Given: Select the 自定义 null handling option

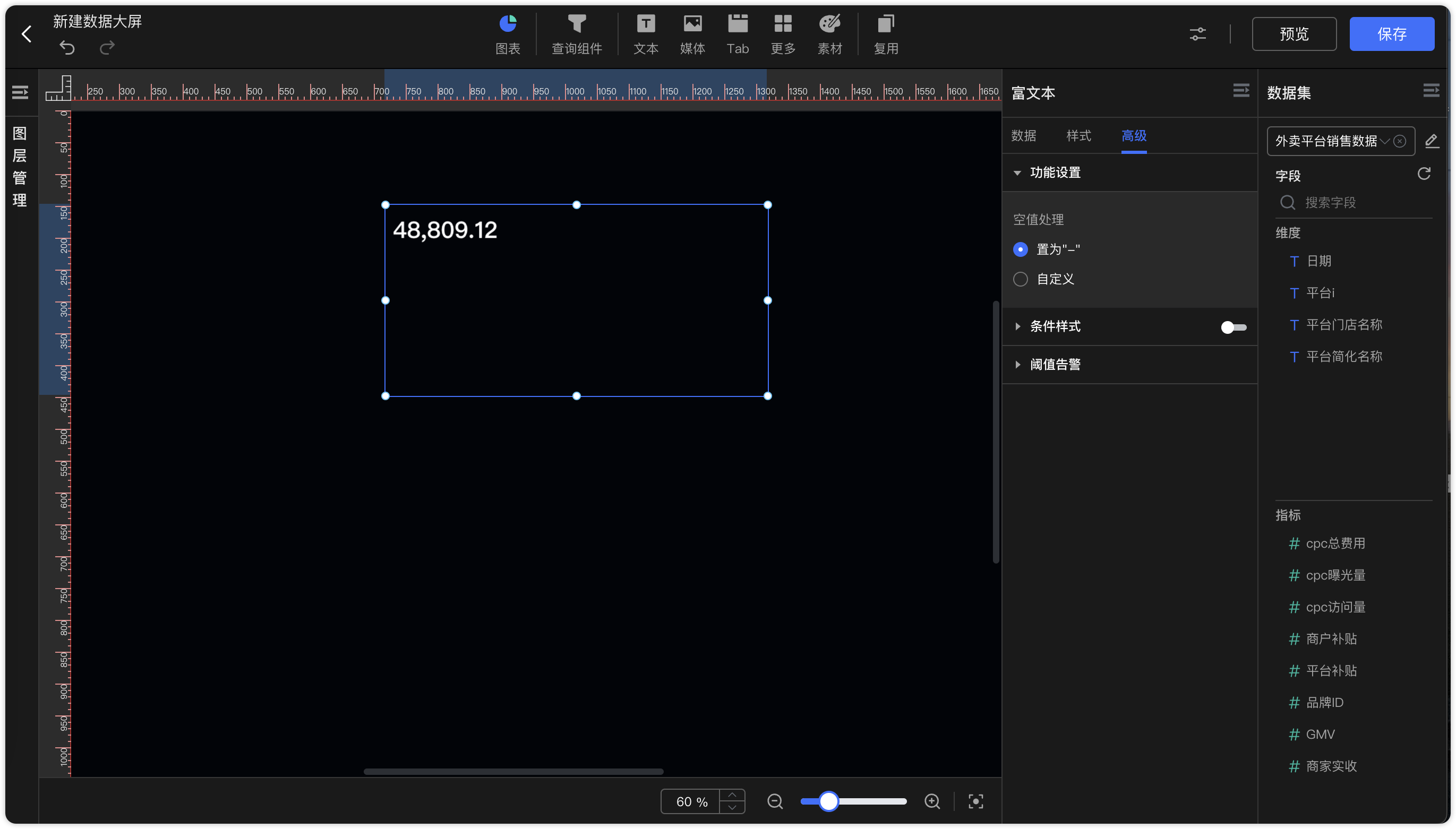Looking at the screenshot, I should [1020, 279].
